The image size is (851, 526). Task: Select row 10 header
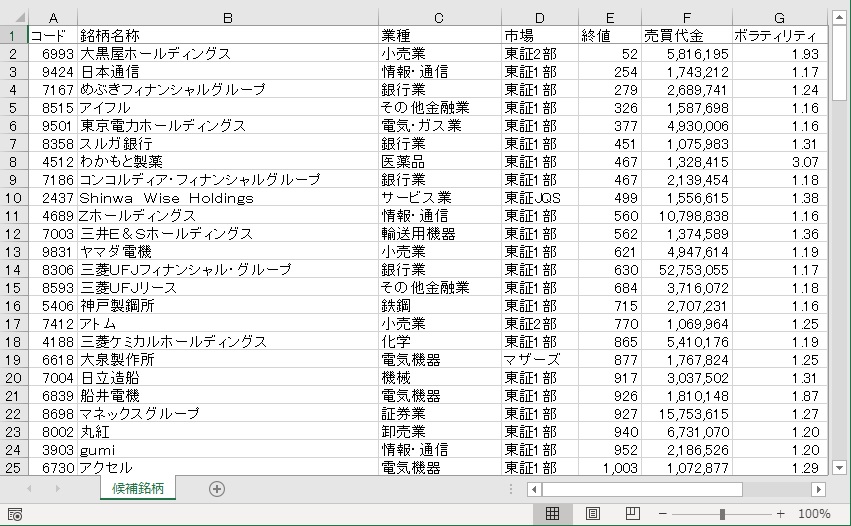pos(13,198)
